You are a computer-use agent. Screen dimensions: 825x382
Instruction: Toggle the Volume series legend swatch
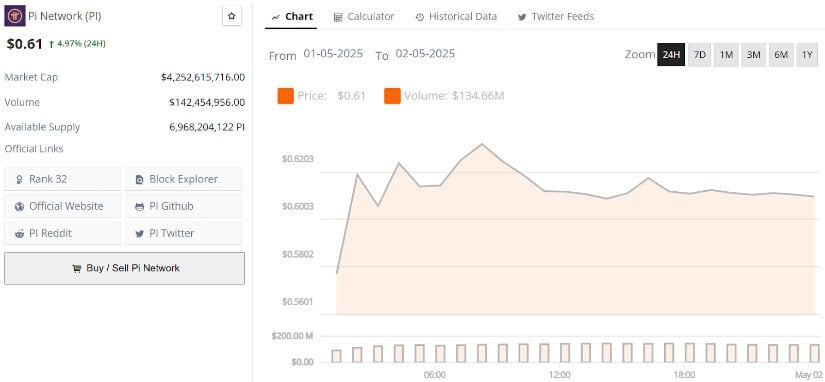[x=393, y=96]
